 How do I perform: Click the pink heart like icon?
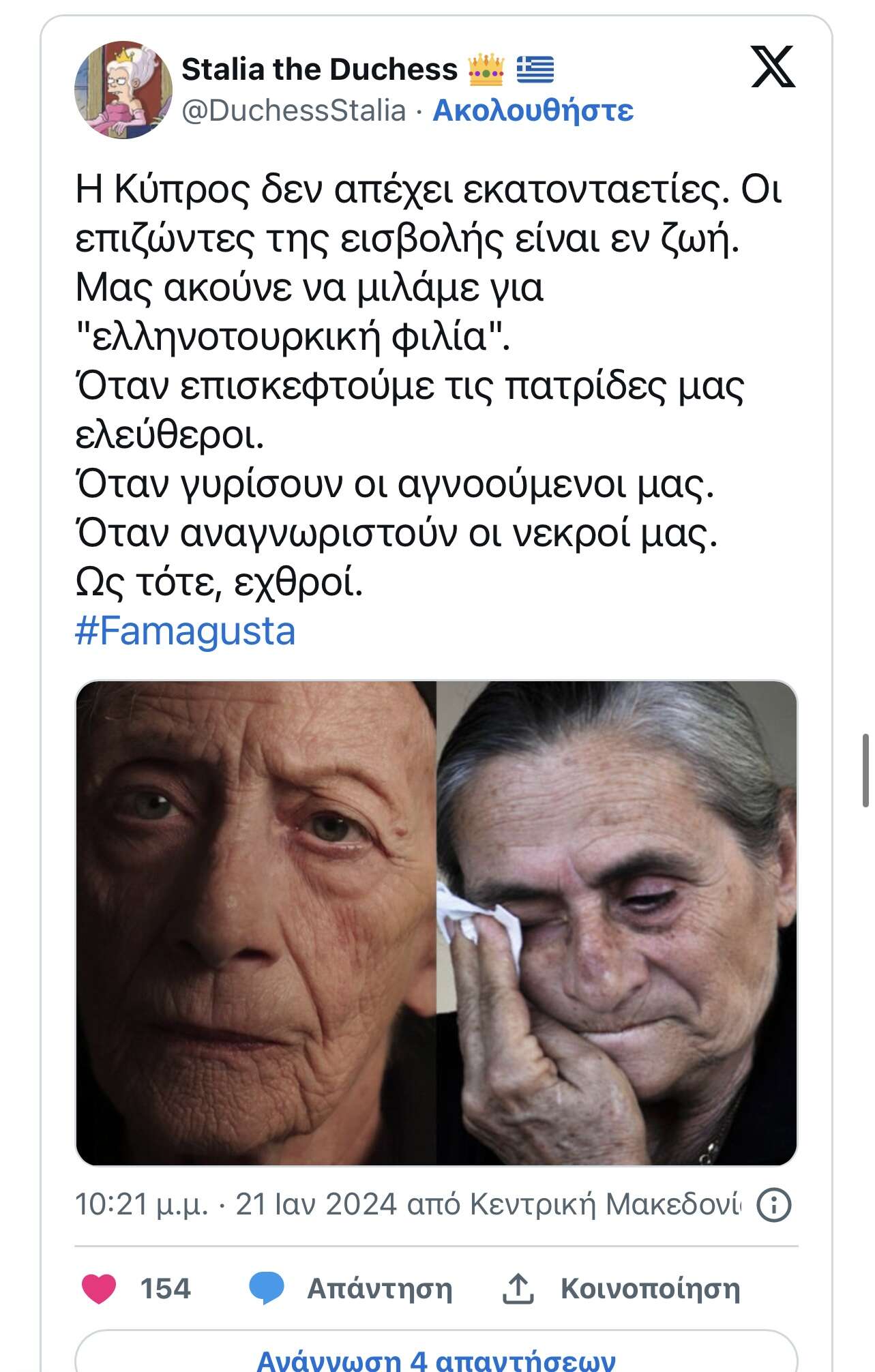[99, 1289]
